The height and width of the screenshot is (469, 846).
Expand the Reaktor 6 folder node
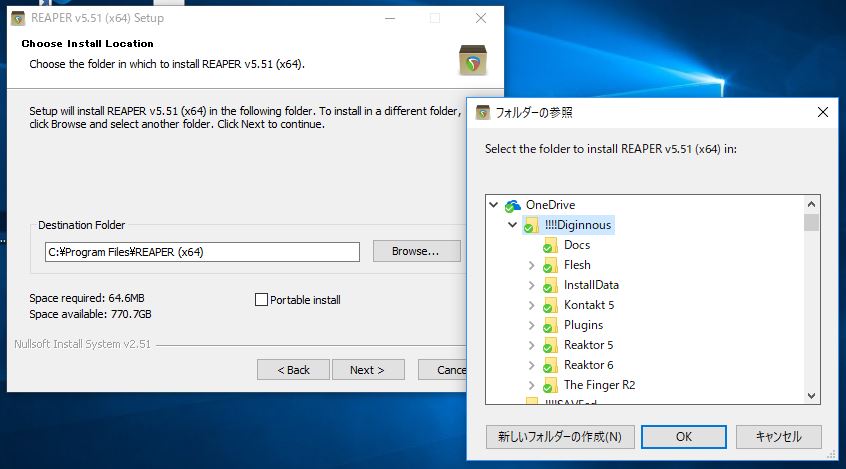[x=531, y=365]
